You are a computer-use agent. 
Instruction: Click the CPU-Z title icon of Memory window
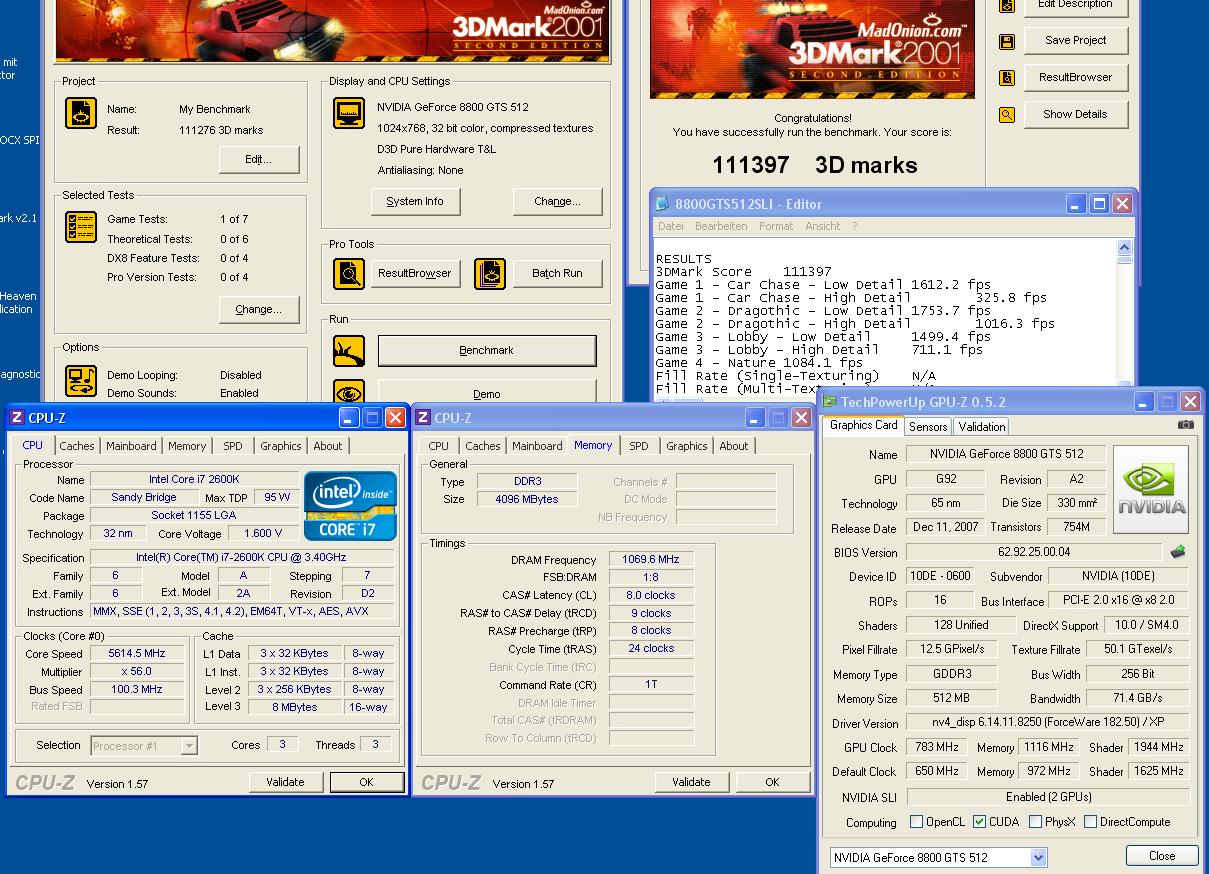(423, 417)
